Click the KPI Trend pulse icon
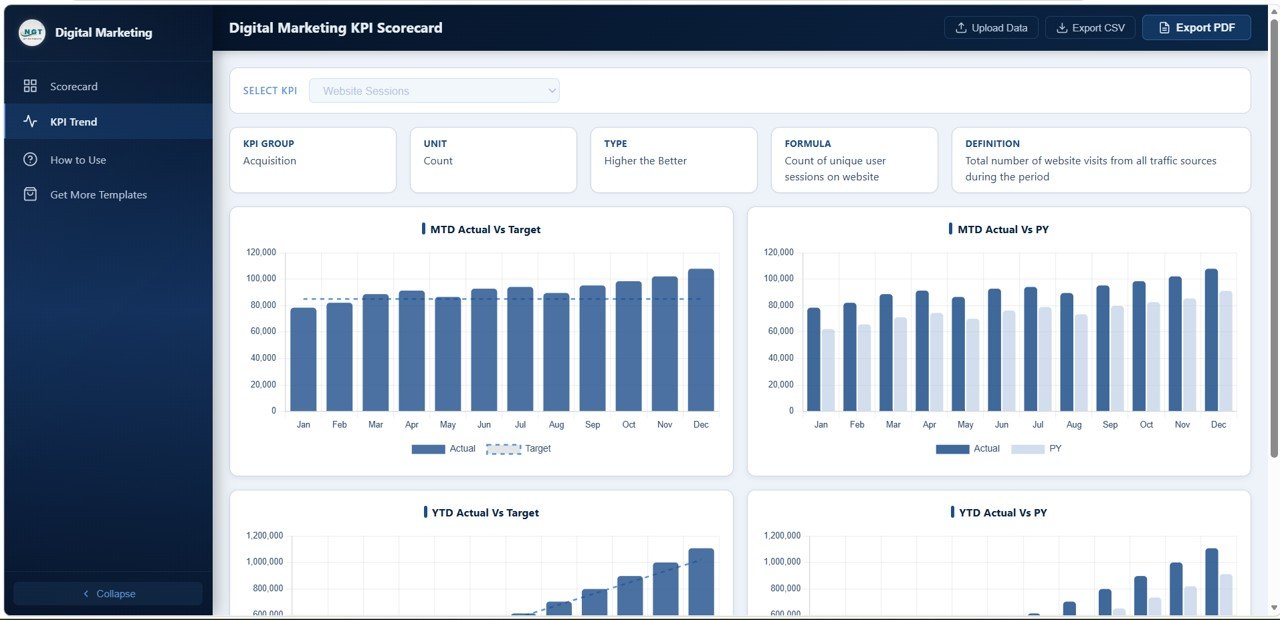 tap(31, 122)
